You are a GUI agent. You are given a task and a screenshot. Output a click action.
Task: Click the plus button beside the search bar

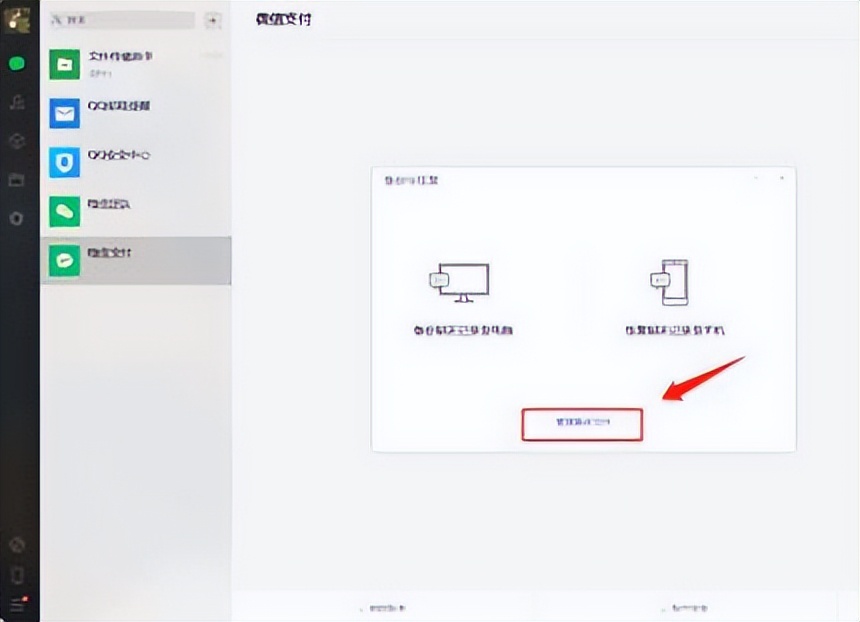point(212,20)
